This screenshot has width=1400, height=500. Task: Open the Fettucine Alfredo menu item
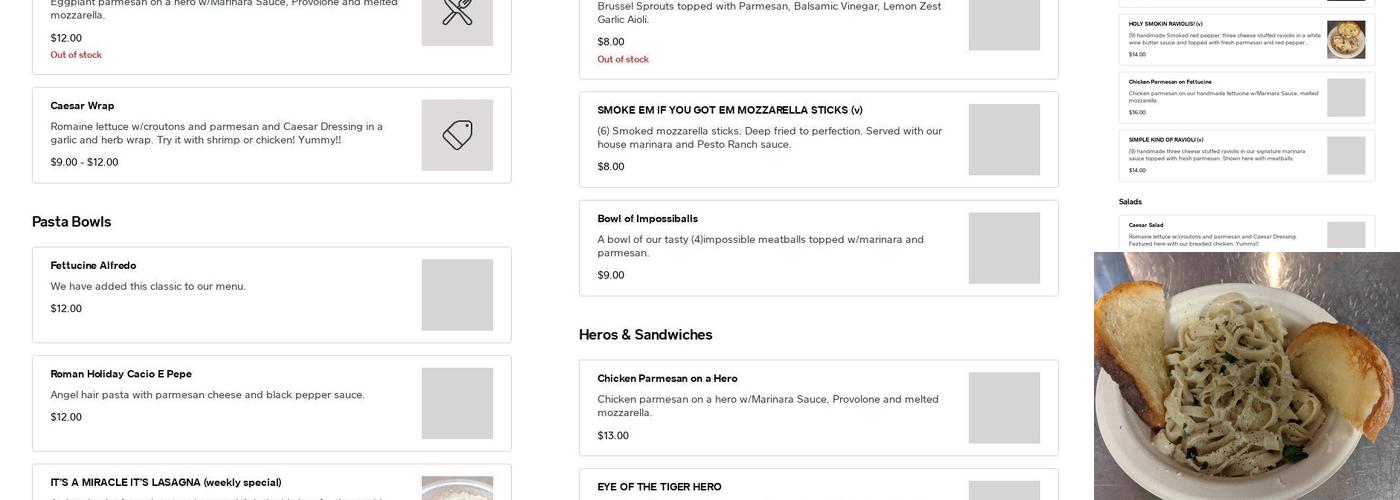(93, 266)
